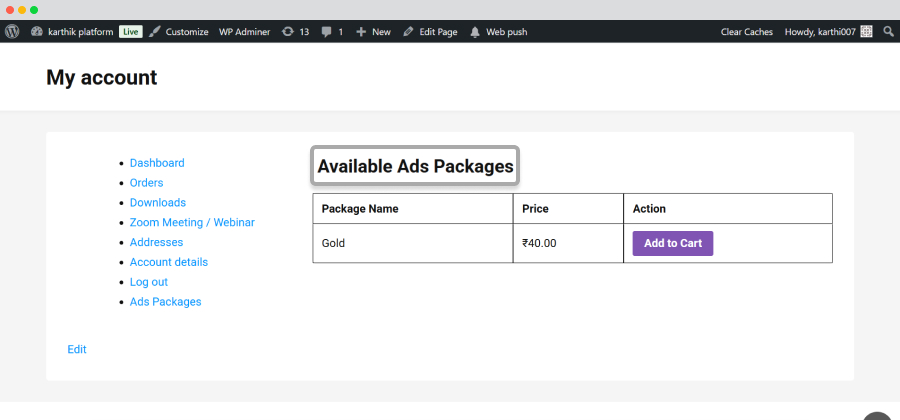Screen dimensions: 900x420
Task: Click the Live status badge
Action: coord(131,32)
